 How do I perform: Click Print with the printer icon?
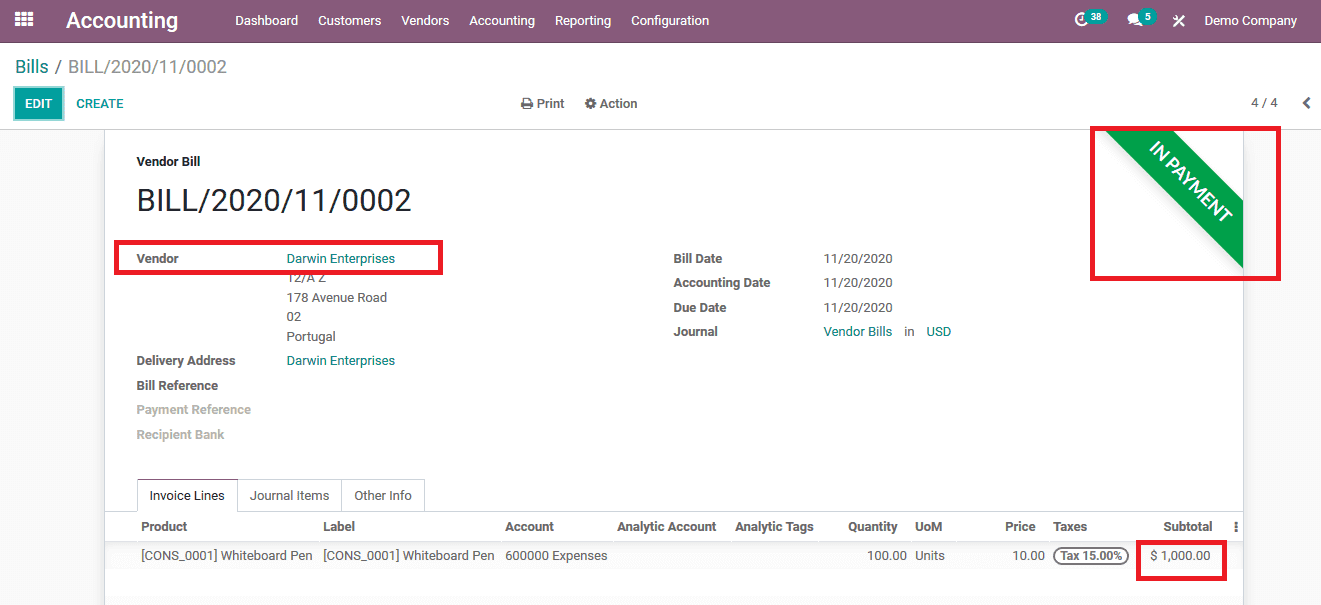pyautogui.click(x=543, y=104)
